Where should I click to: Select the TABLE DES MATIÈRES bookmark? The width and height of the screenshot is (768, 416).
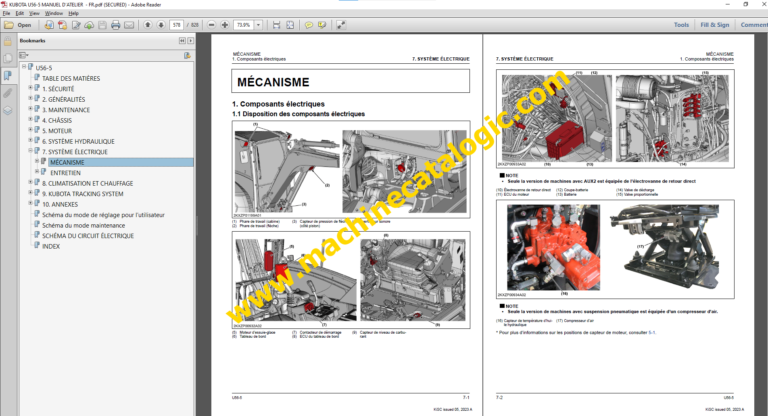(71, 78)
